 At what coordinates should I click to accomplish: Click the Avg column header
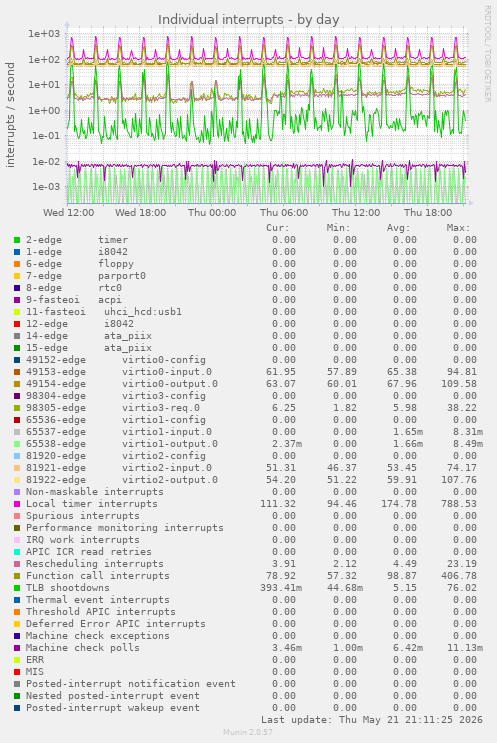coord(398,228)
